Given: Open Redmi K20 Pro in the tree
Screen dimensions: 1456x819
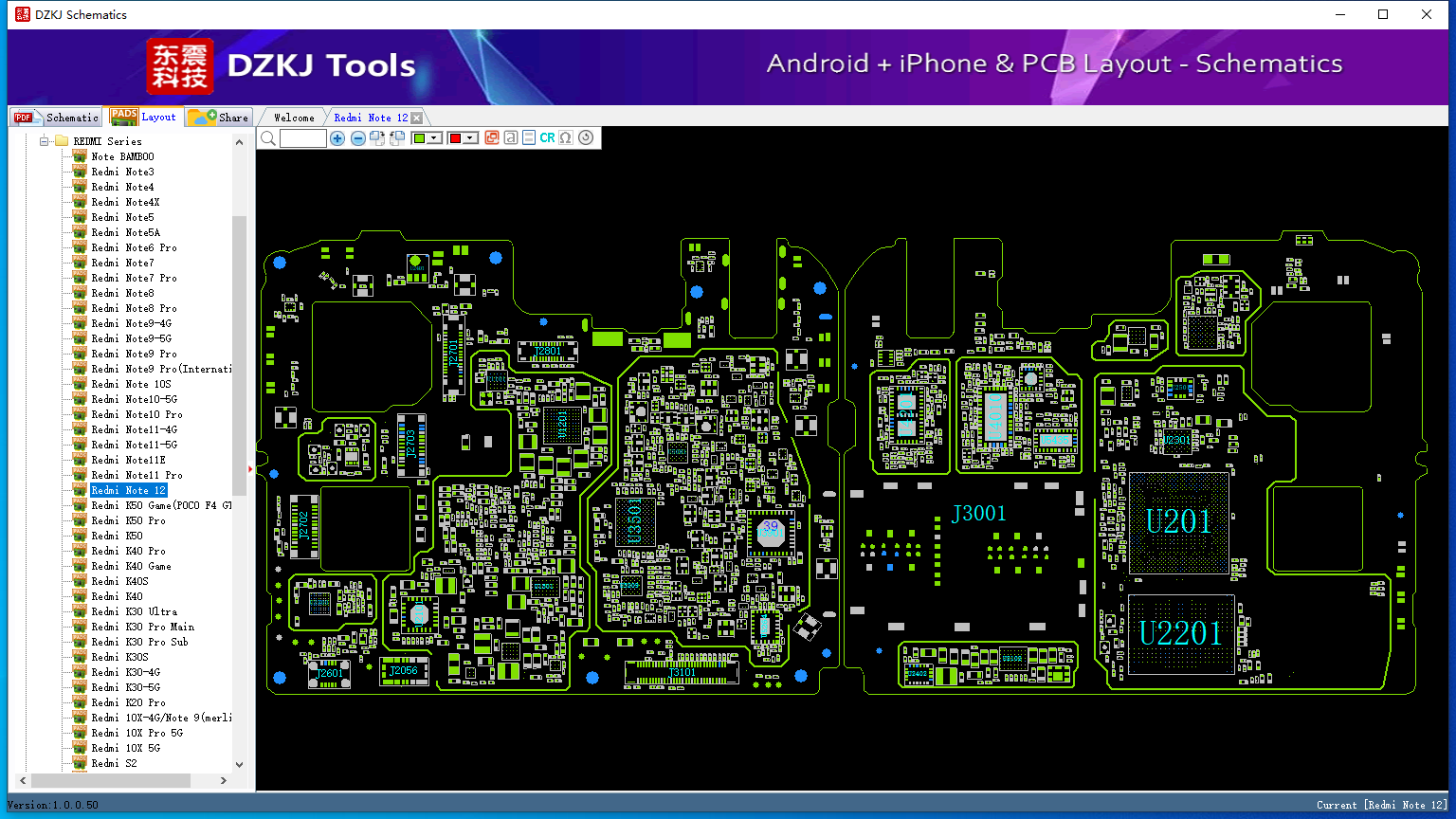Looking at the screenshot, I should point(128,702).
